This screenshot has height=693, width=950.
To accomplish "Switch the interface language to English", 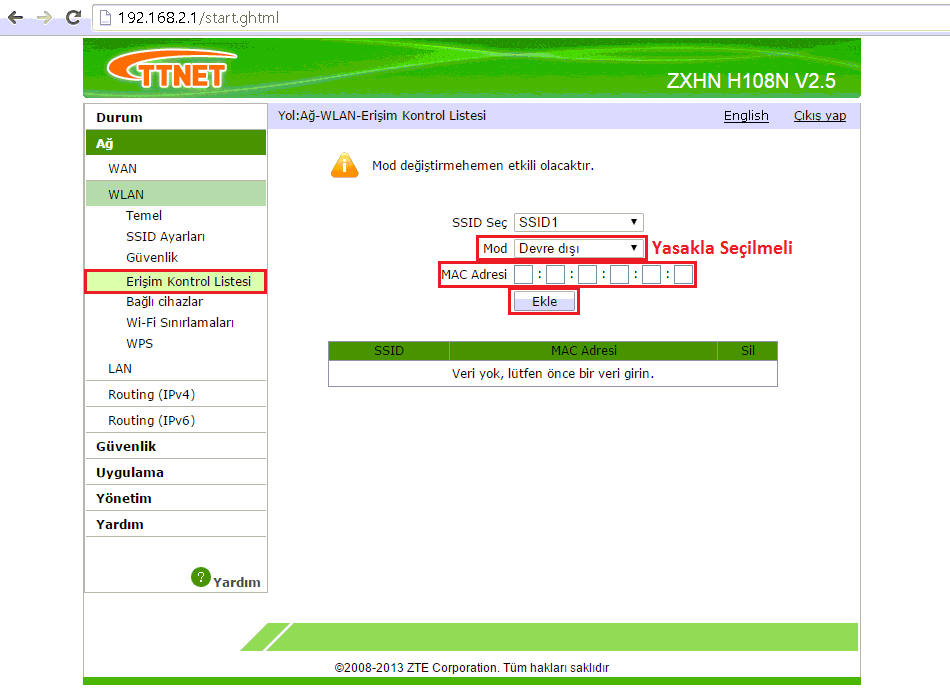I will [x=745, y=115].
